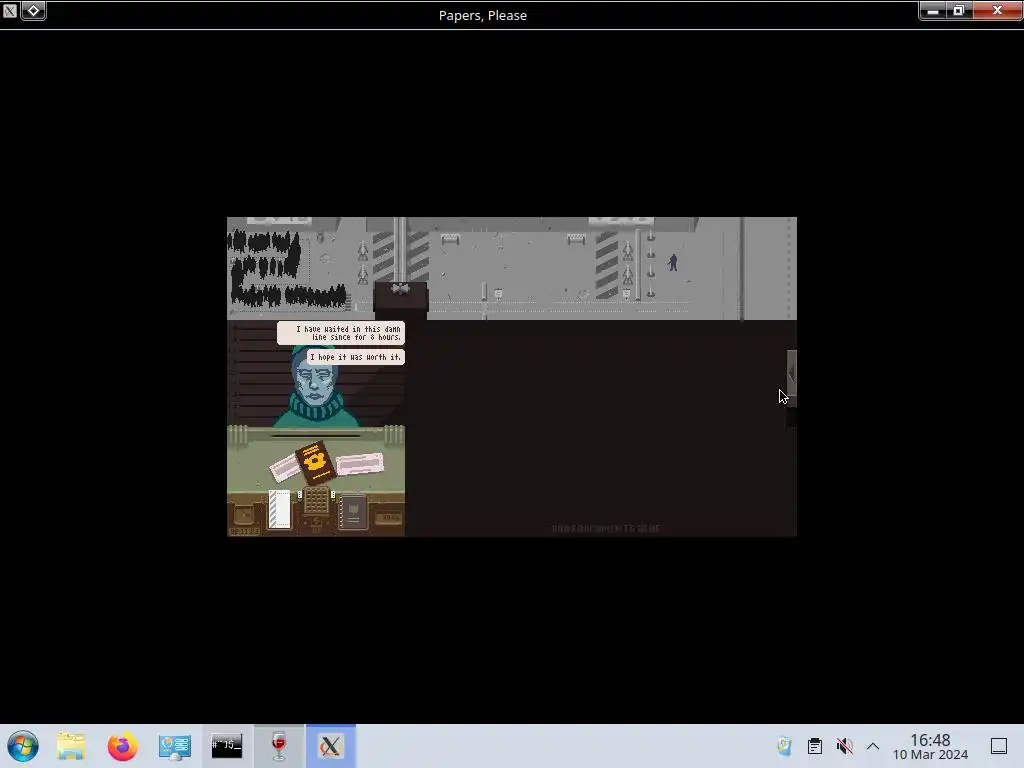Click the inspection booth on the checkpoint road
The width and height of the screenshot is (1024, 768).
coord(400,298)
